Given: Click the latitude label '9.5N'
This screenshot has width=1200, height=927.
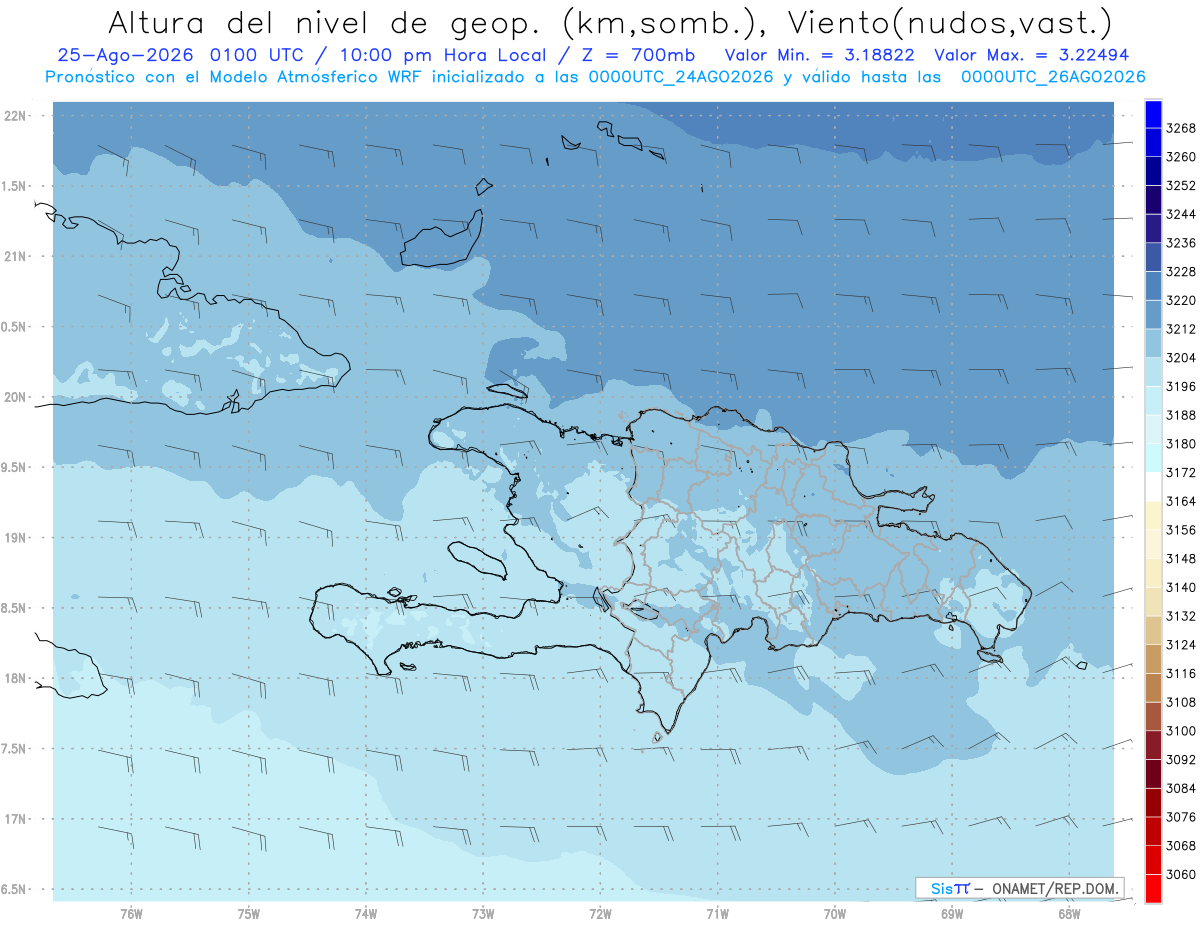Looking at the screenshot, I should coord(15,468).
